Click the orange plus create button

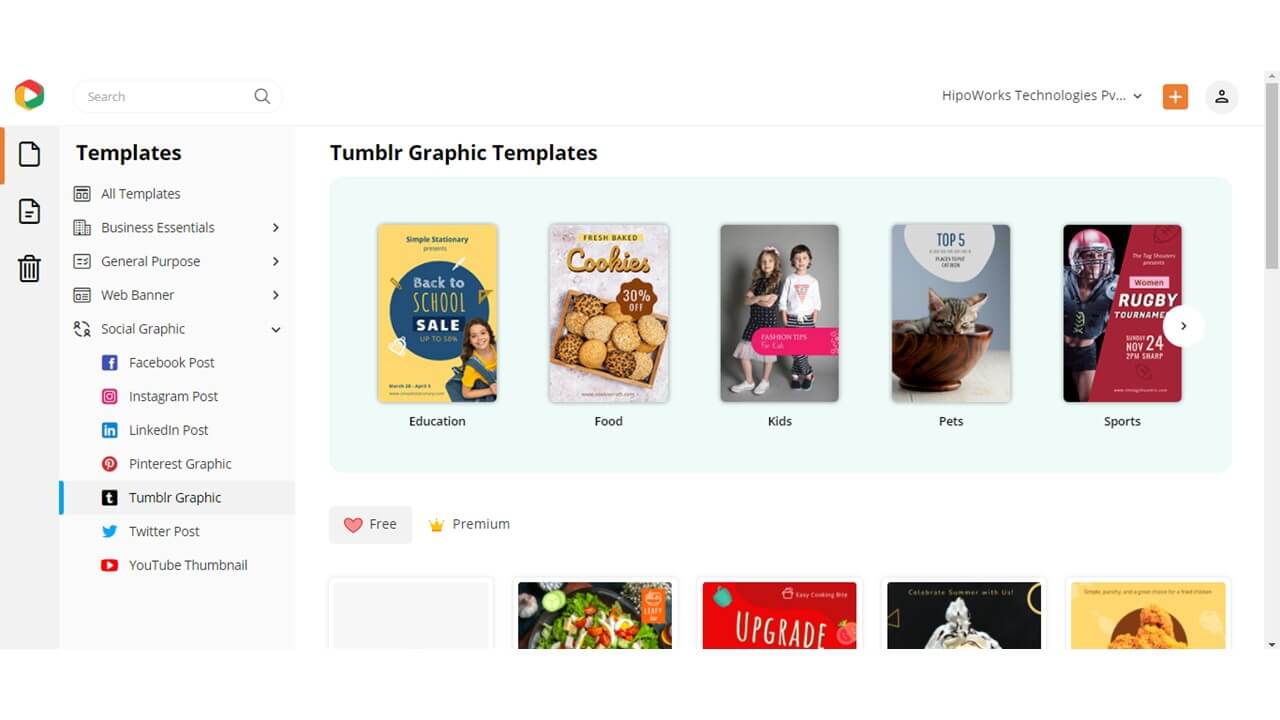1175,96
